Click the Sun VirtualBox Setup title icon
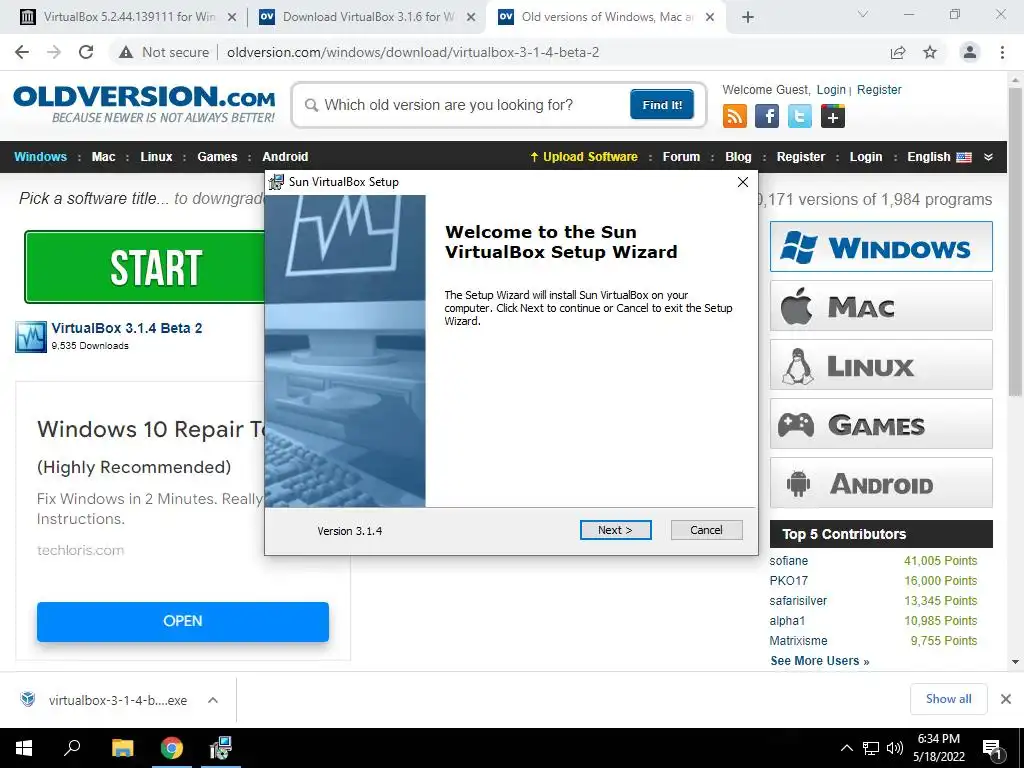Screen dimensions: 1024x768 (276, 182)
